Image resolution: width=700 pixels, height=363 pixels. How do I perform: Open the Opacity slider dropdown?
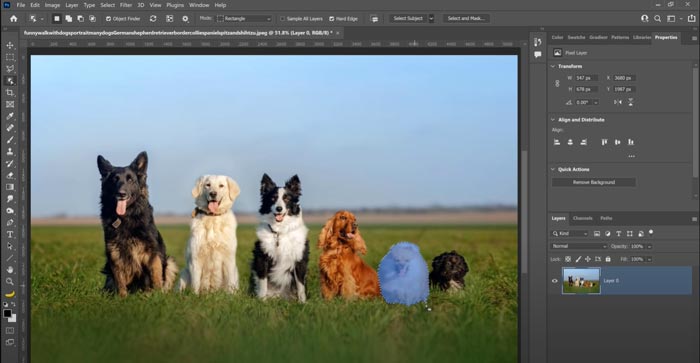click(x=650, y=246)
